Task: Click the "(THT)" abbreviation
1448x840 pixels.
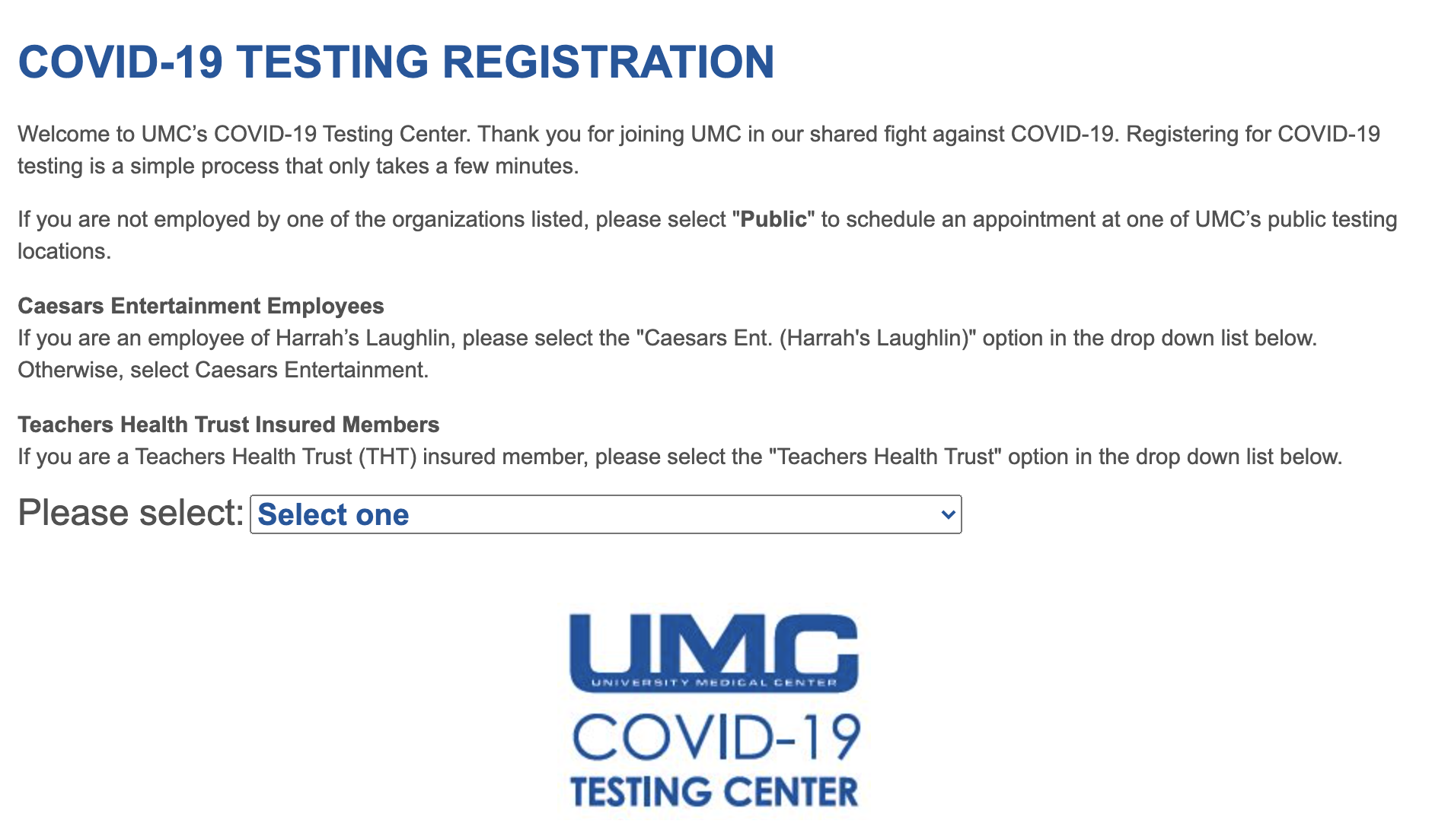Action: point(388,457)
